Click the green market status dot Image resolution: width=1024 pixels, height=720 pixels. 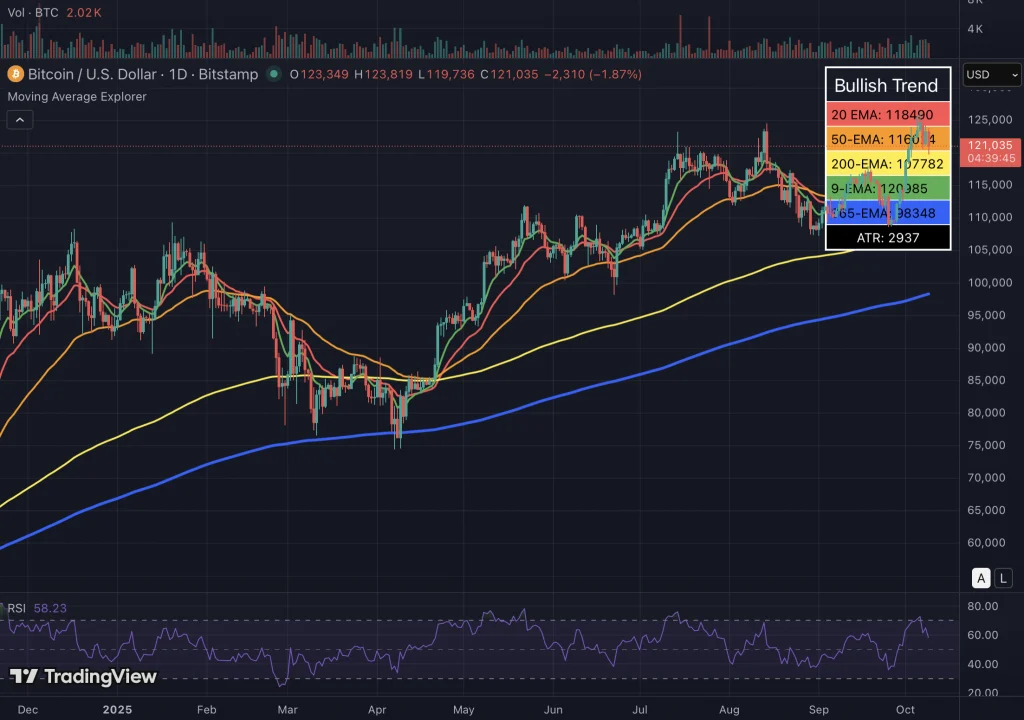pyautogui.click(x=275, y=74)
